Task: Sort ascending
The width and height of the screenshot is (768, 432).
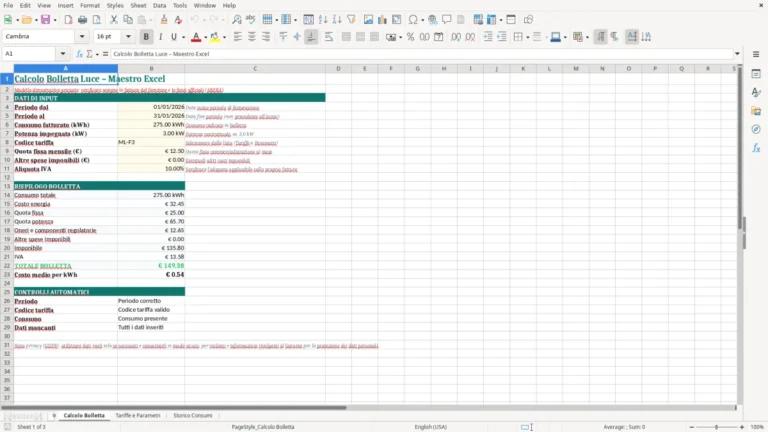Action: tap(323, 20)
